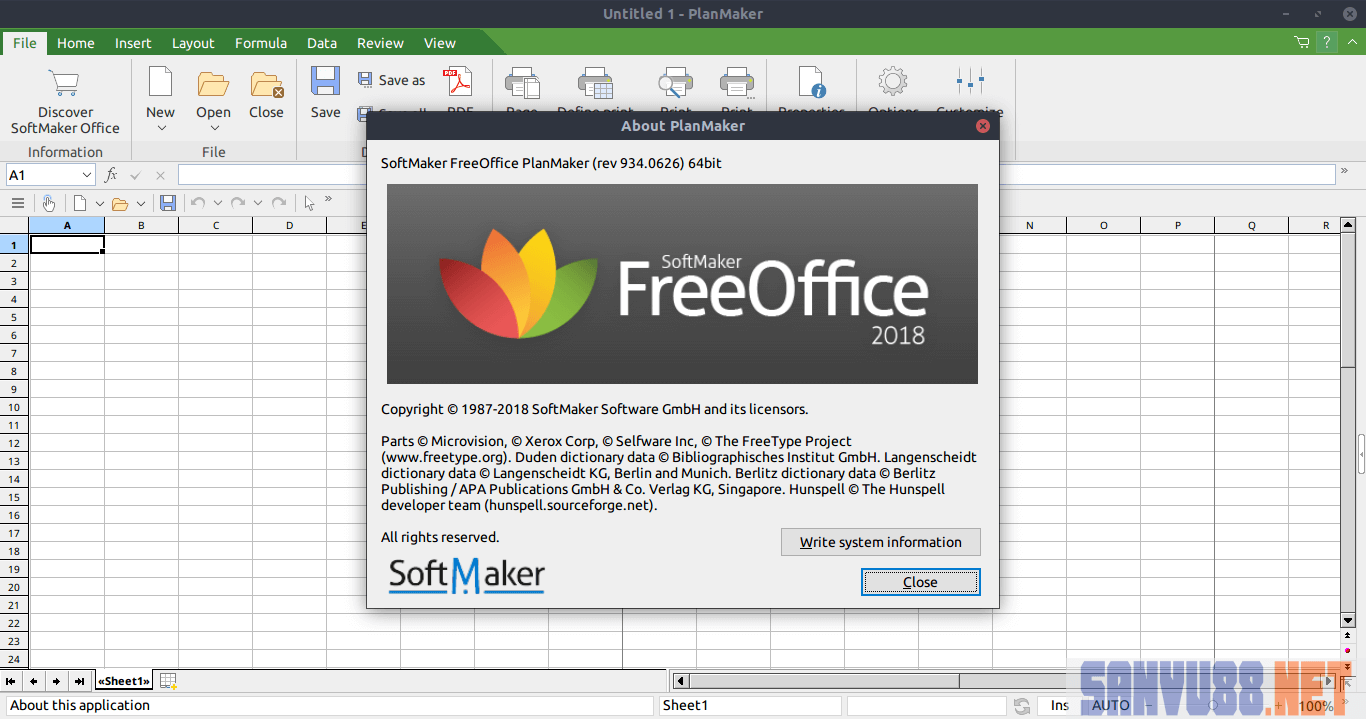This screenshot has width=1366, height=719.
Task: Go to the previous sheet tab arrow
Action: click(x=34, y=681)
